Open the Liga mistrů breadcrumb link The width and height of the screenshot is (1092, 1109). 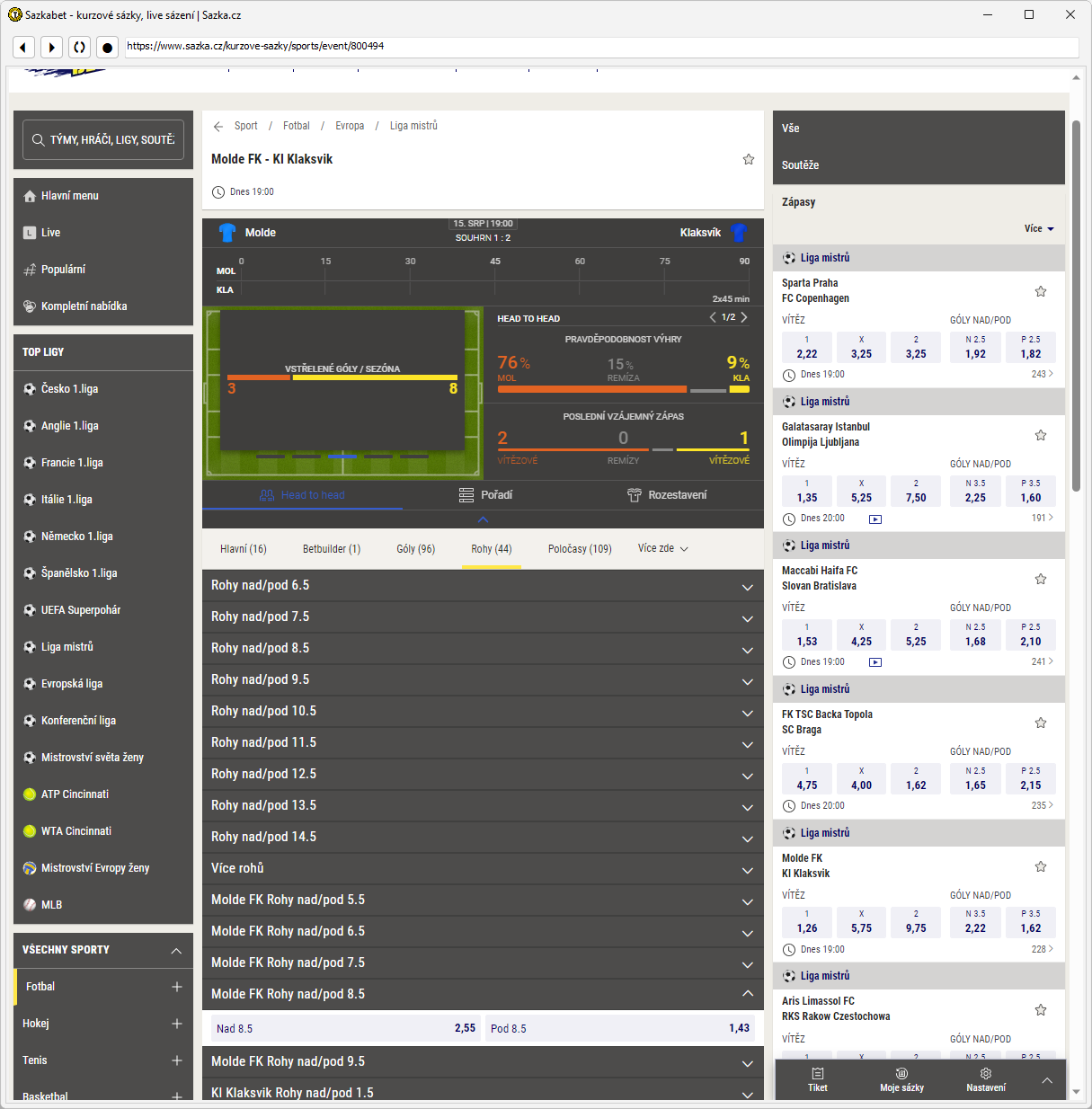pos(413,126)
